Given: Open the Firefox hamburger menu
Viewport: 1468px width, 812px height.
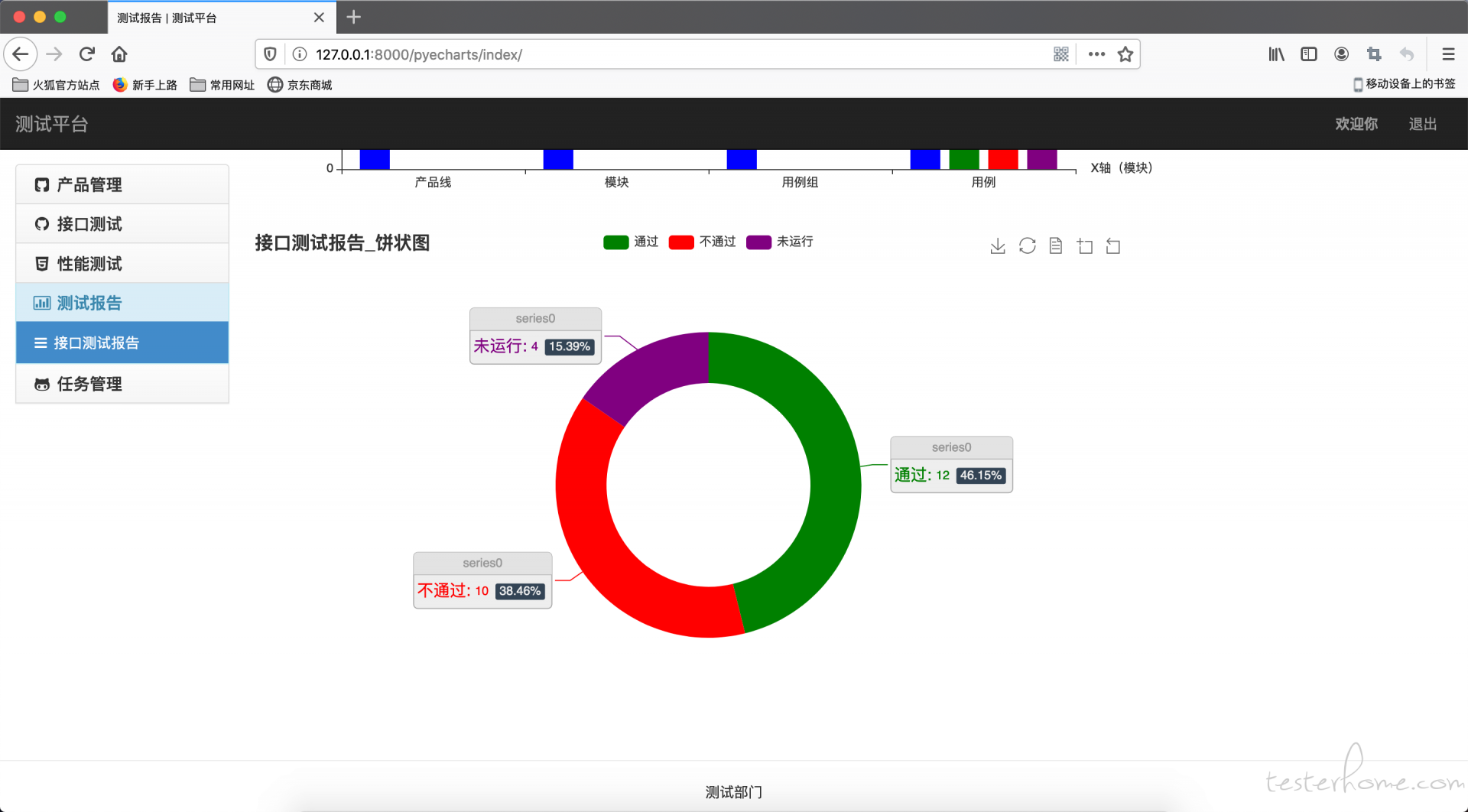Looking at the screenshot, I should (1448, 54).
